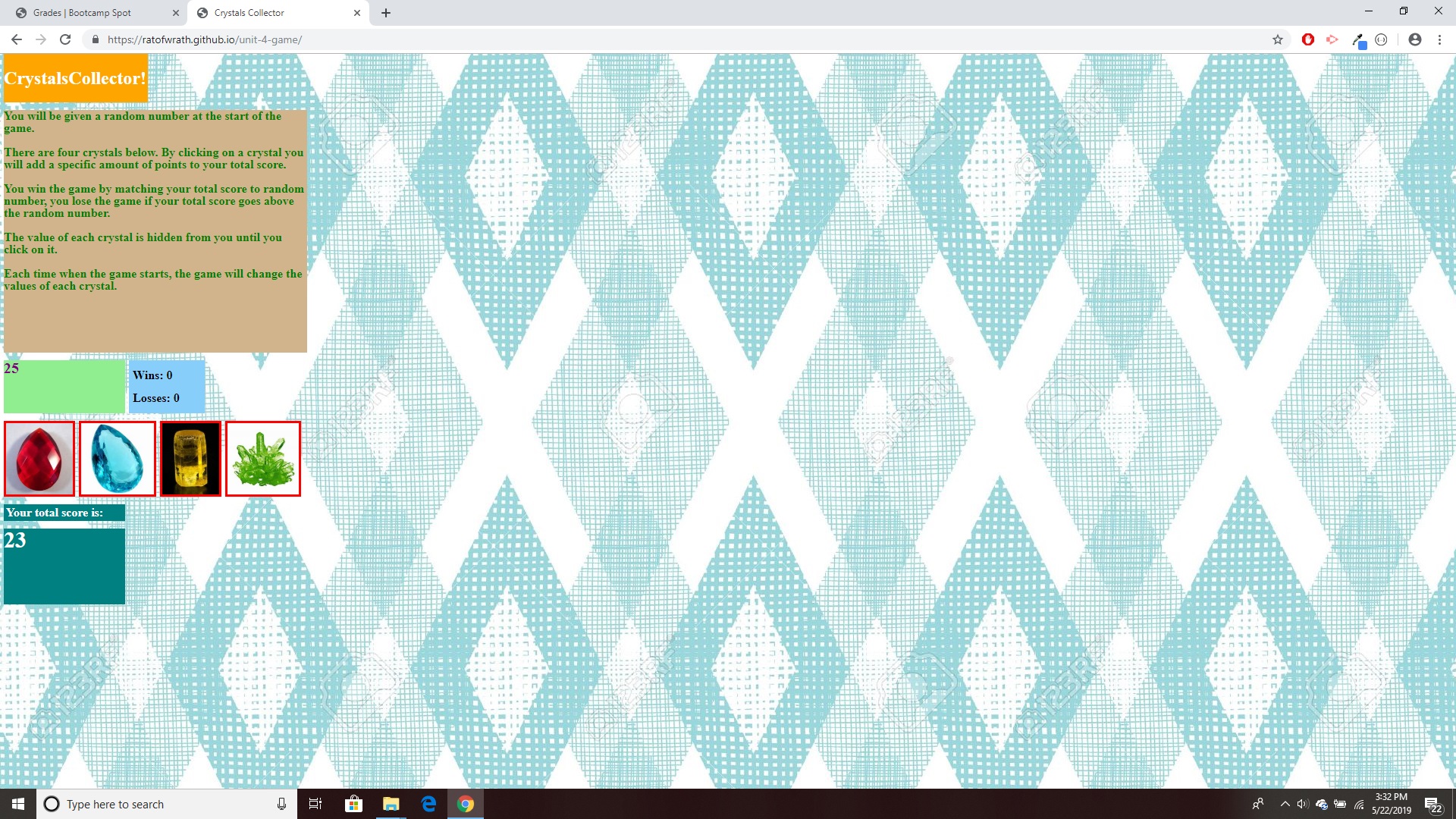Open volume control in tray

coord(1303,804)
